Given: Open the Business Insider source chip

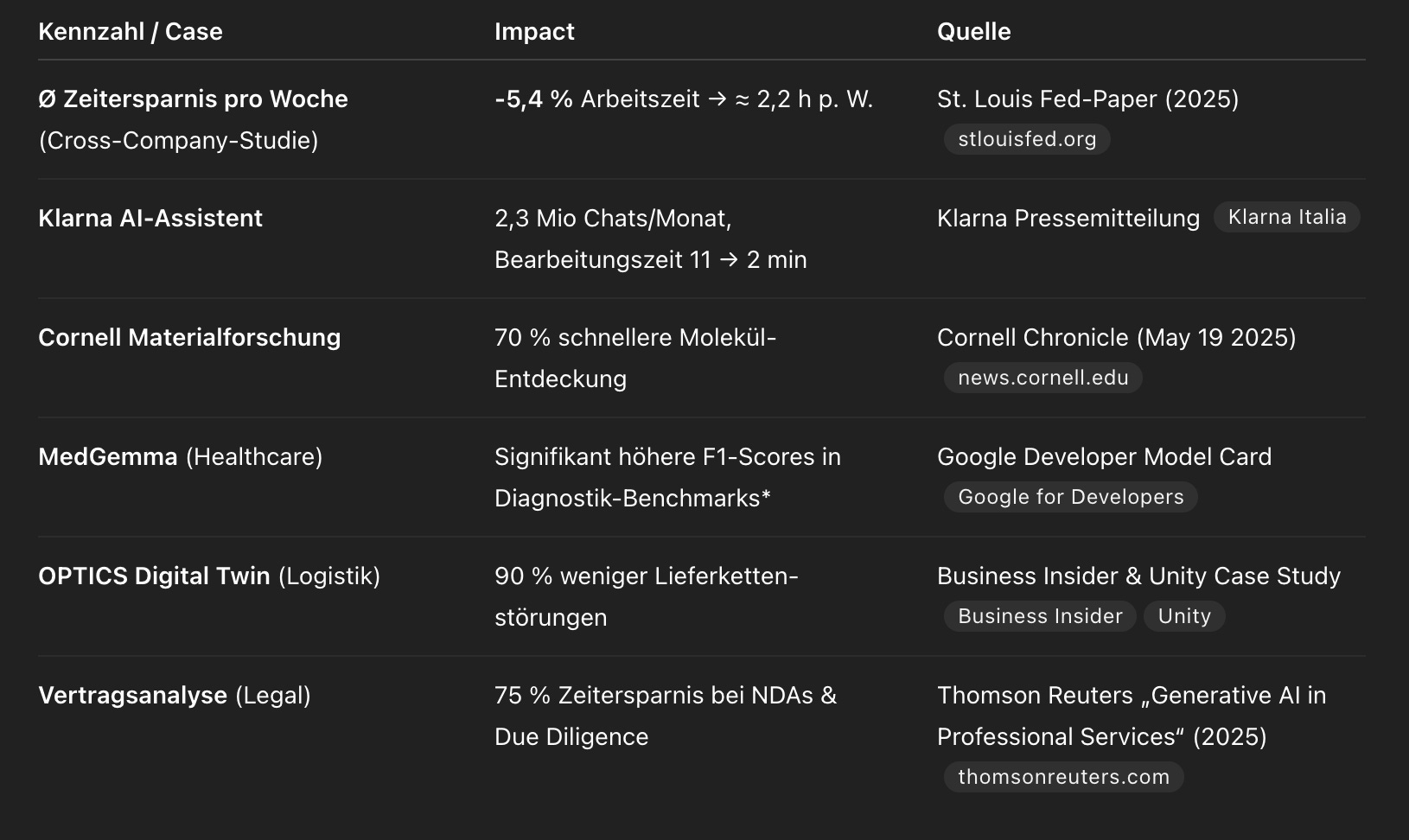Looking at the screenshot, I should coord(1040,616).
